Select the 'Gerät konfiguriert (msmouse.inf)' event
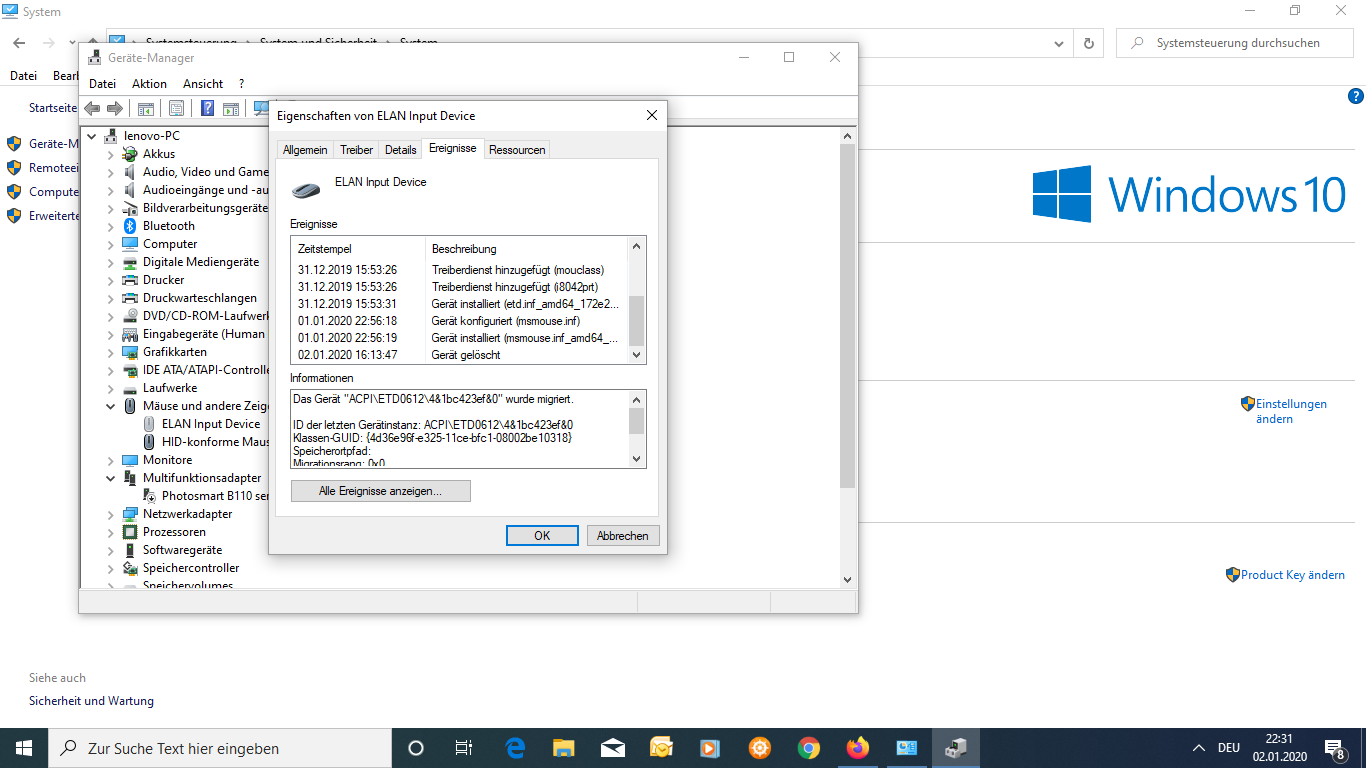Viewport: 1366px width, 768px height. click(x=459, y=321)
